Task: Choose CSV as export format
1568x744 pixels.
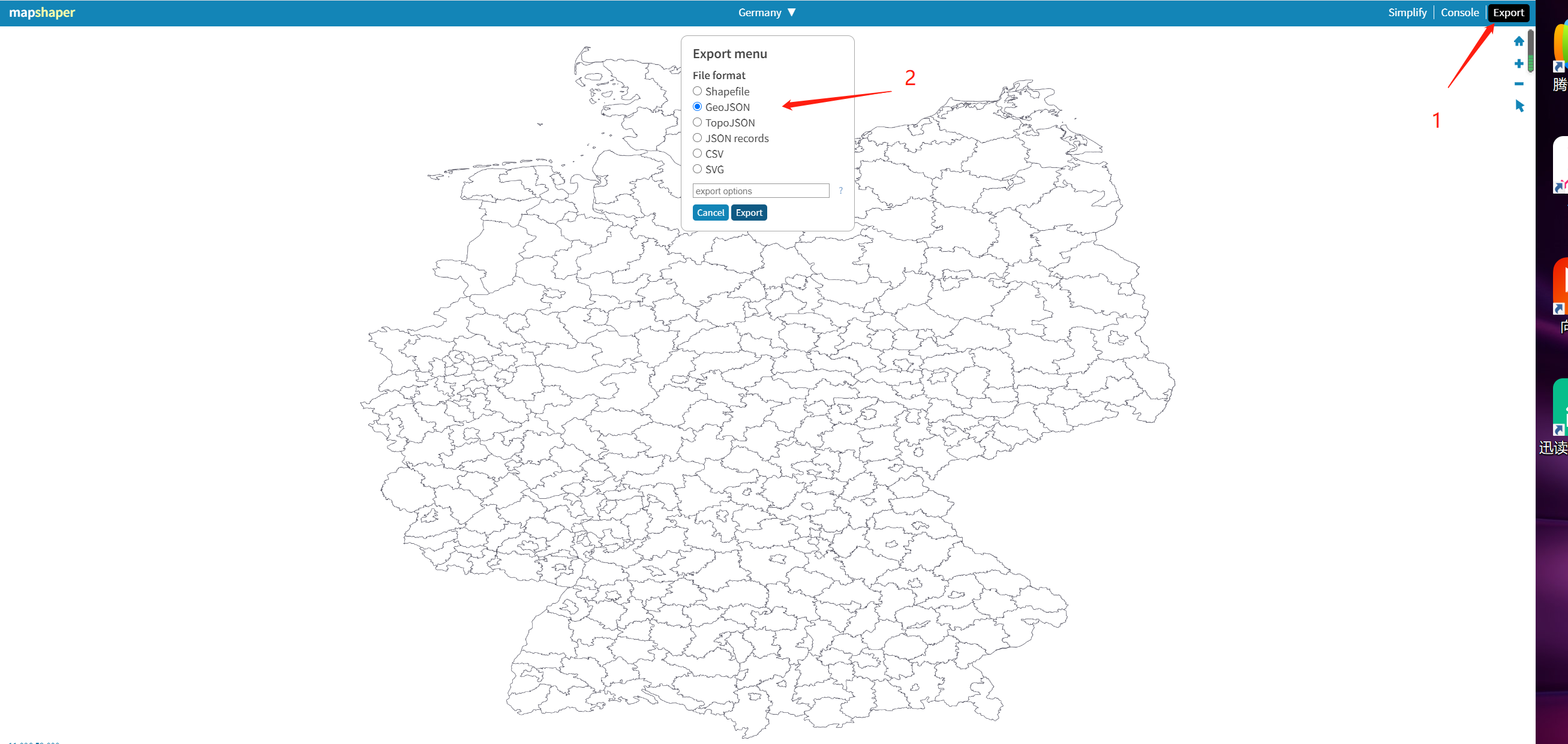Action: coord(698,153)
